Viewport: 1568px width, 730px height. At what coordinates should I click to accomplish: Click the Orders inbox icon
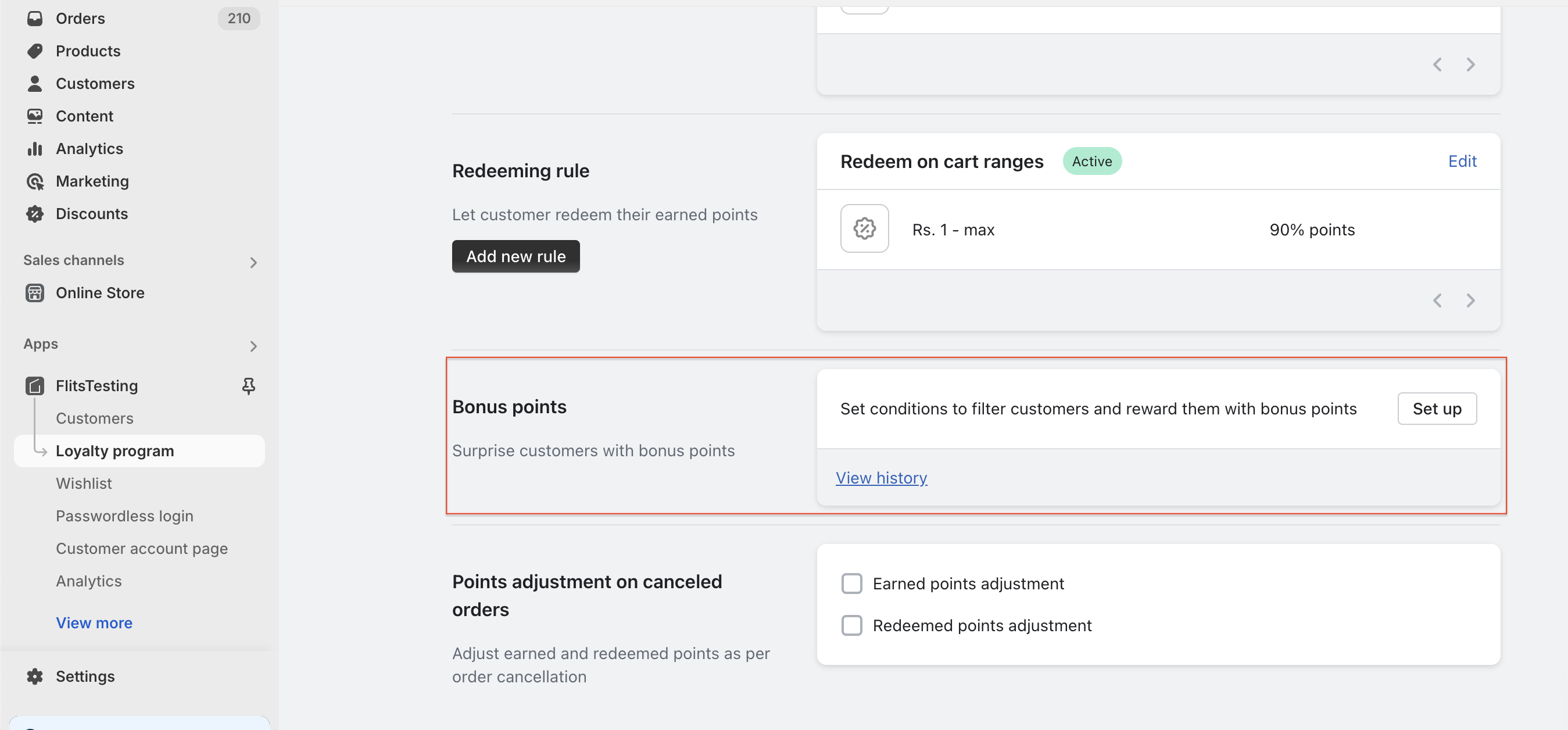pyautogui.click(x=35, y=18)
